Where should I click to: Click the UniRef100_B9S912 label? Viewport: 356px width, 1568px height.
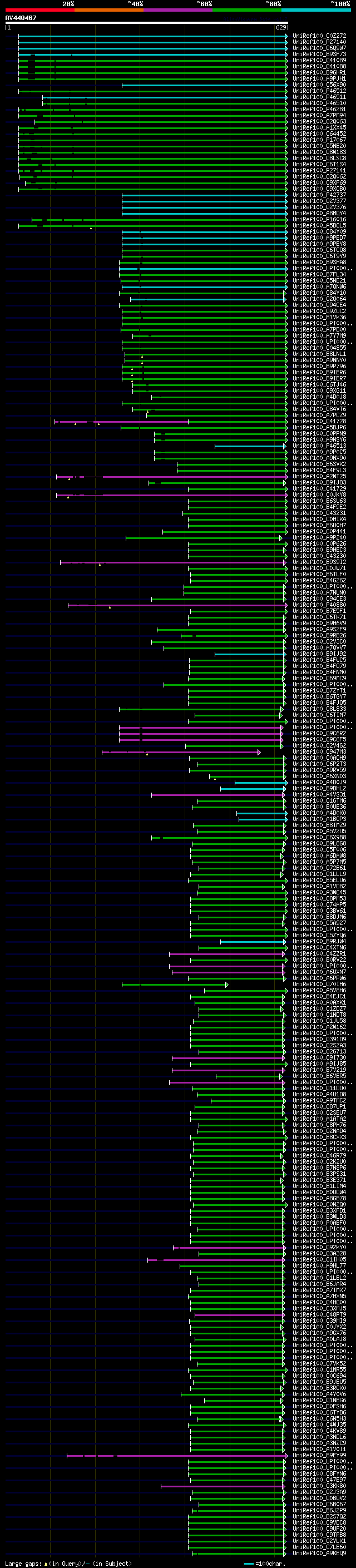click(319, 562)
